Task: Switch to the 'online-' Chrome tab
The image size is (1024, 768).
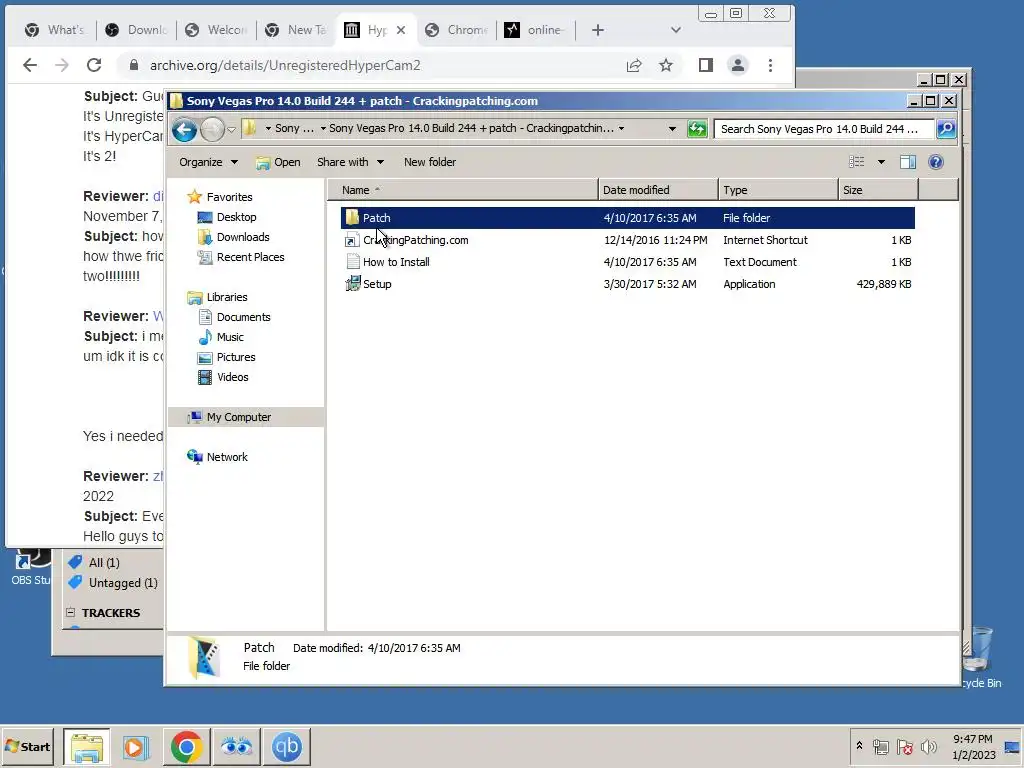Action: (x=536, y=30)
